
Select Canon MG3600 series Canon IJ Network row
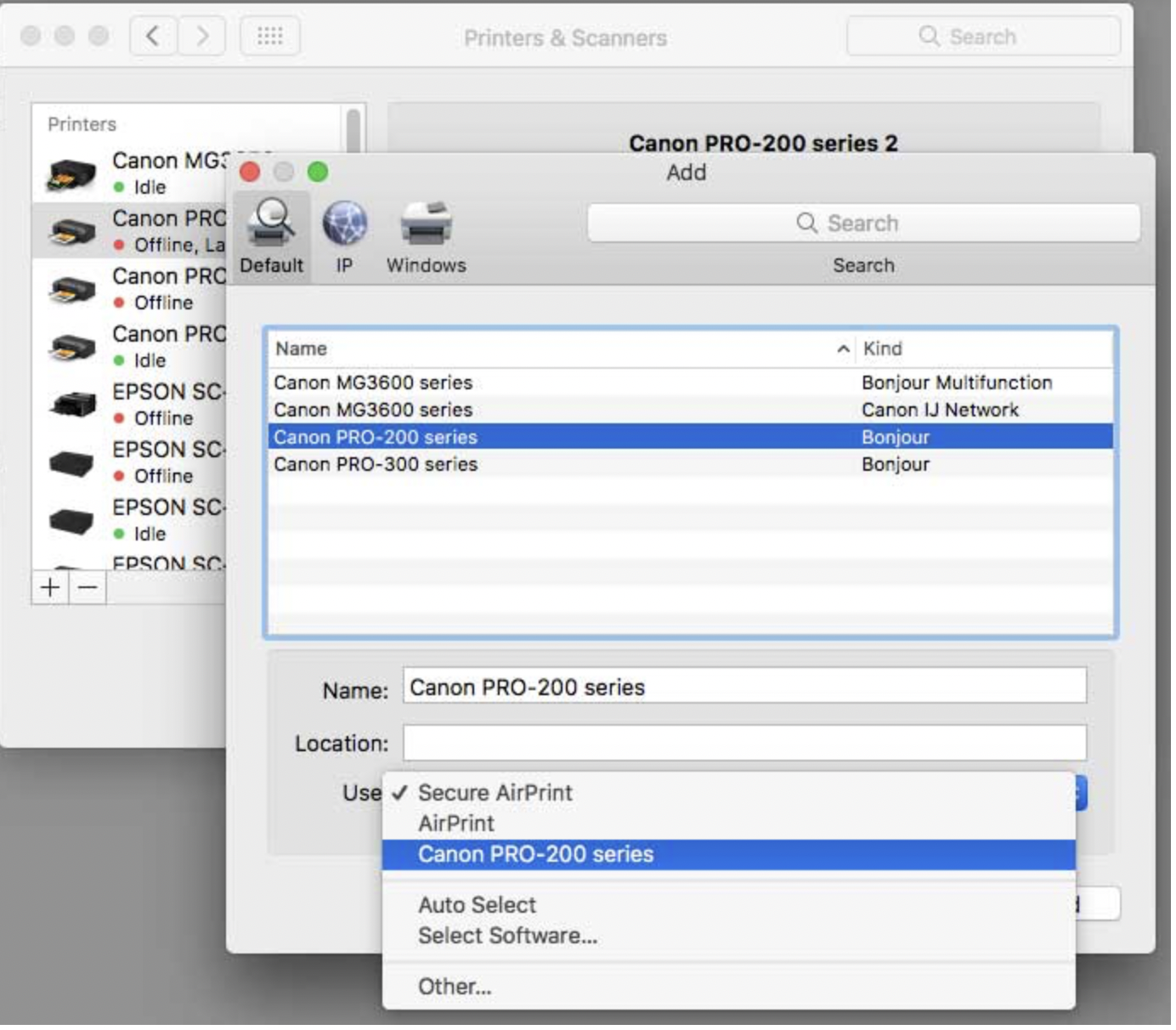click(x=692, y=411)
